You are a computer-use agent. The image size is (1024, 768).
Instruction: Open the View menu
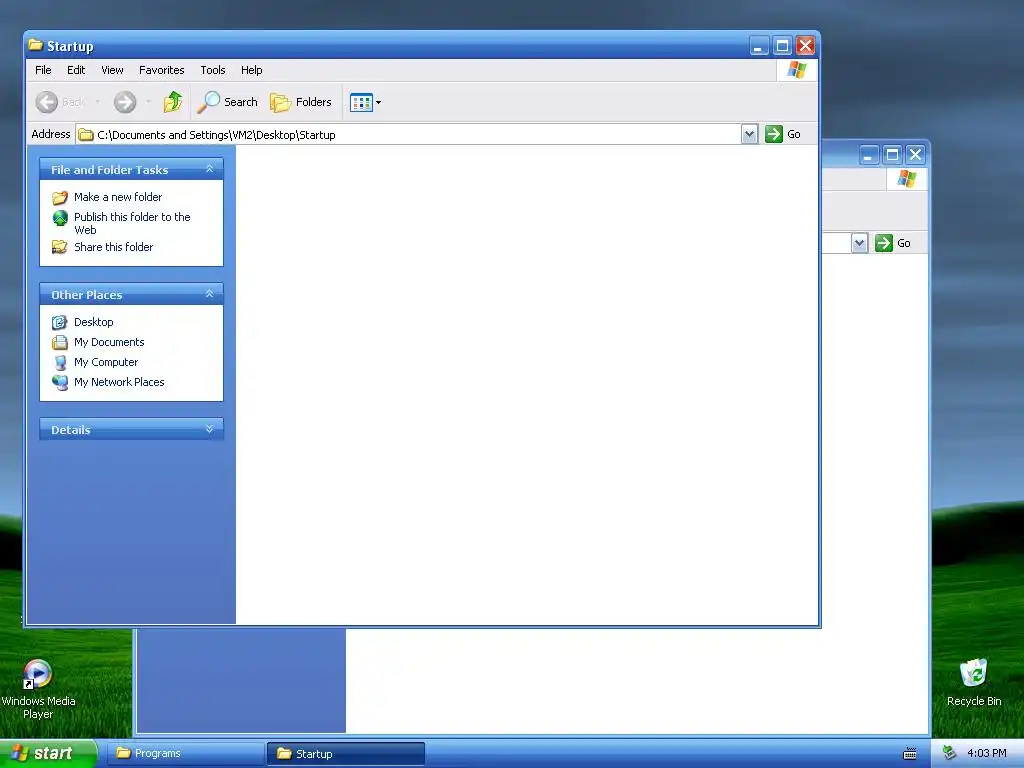[x=112, y=70]
